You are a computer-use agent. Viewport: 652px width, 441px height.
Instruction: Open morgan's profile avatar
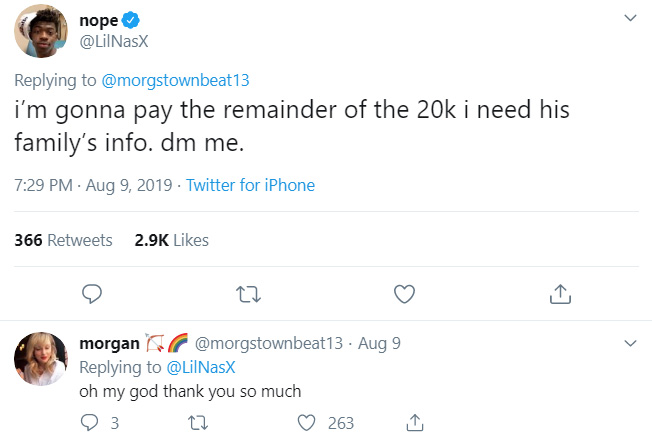click(x=41, y=359)
